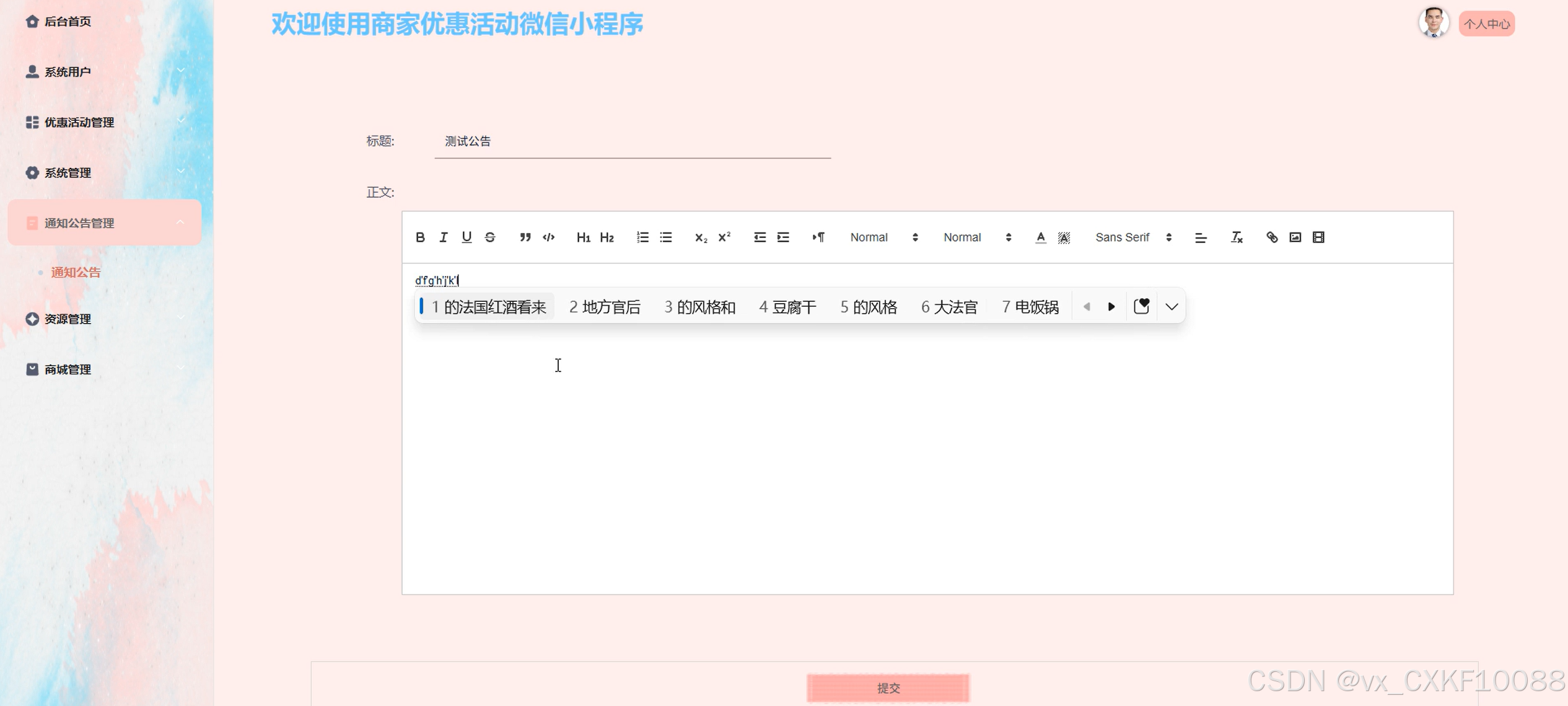Click the 提交 submit button

coord(888,688)
